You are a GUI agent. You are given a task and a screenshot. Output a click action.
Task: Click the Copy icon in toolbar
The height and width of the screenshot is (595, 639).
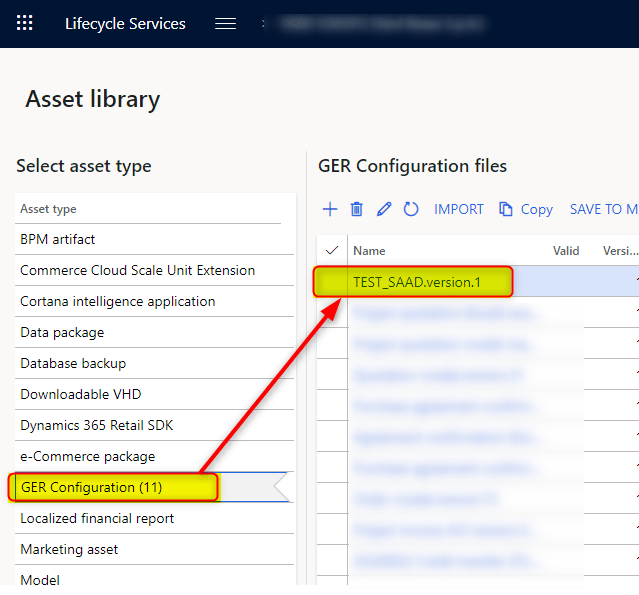506,209
